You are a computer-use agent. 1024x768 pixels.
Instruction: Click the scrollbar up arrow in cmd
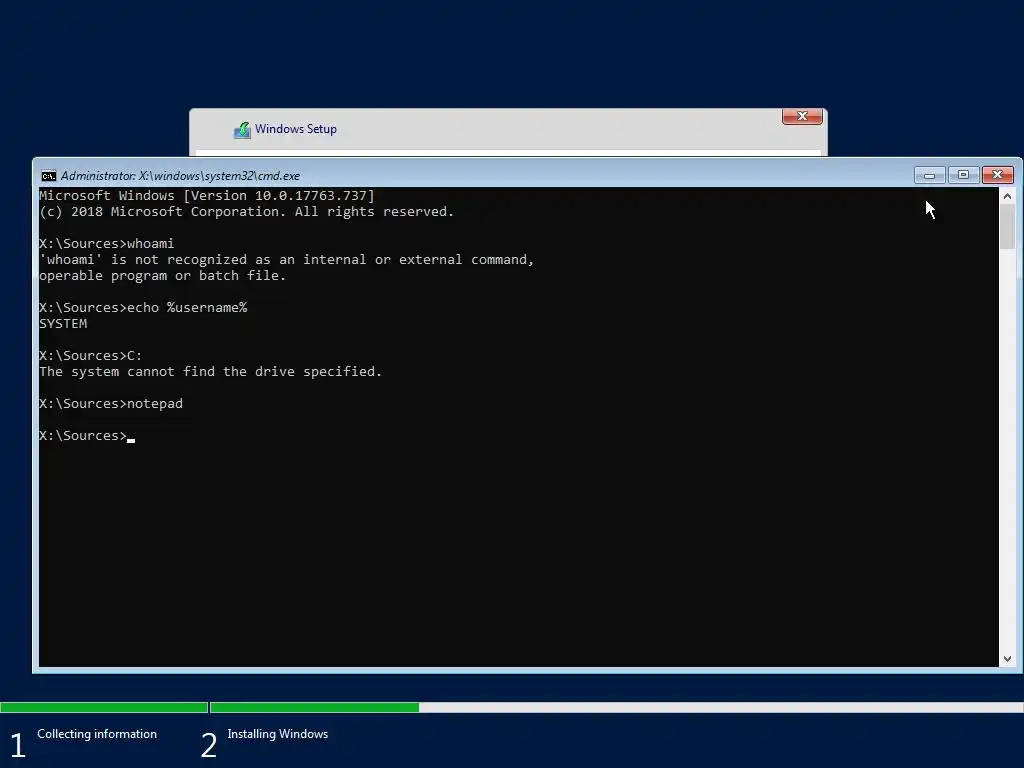tap(1007, 196)
